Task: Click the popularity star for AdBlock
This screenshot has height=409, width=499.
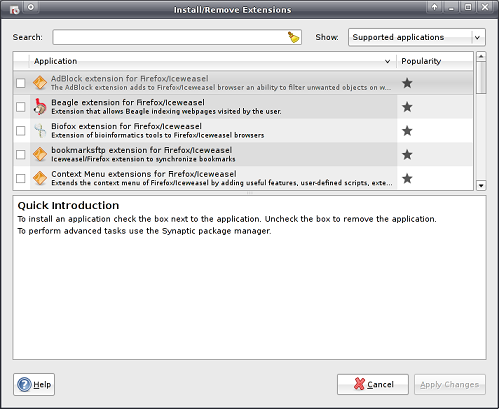Action: click(x=407, y=83)
